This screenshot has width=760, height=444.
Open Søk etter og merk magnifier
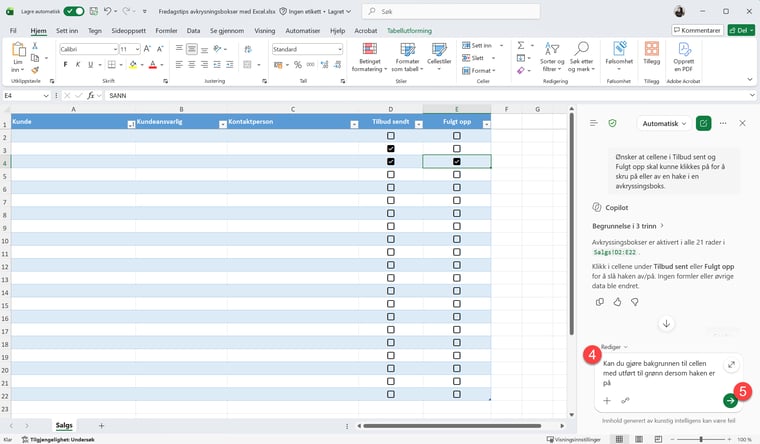click(581, 58)
